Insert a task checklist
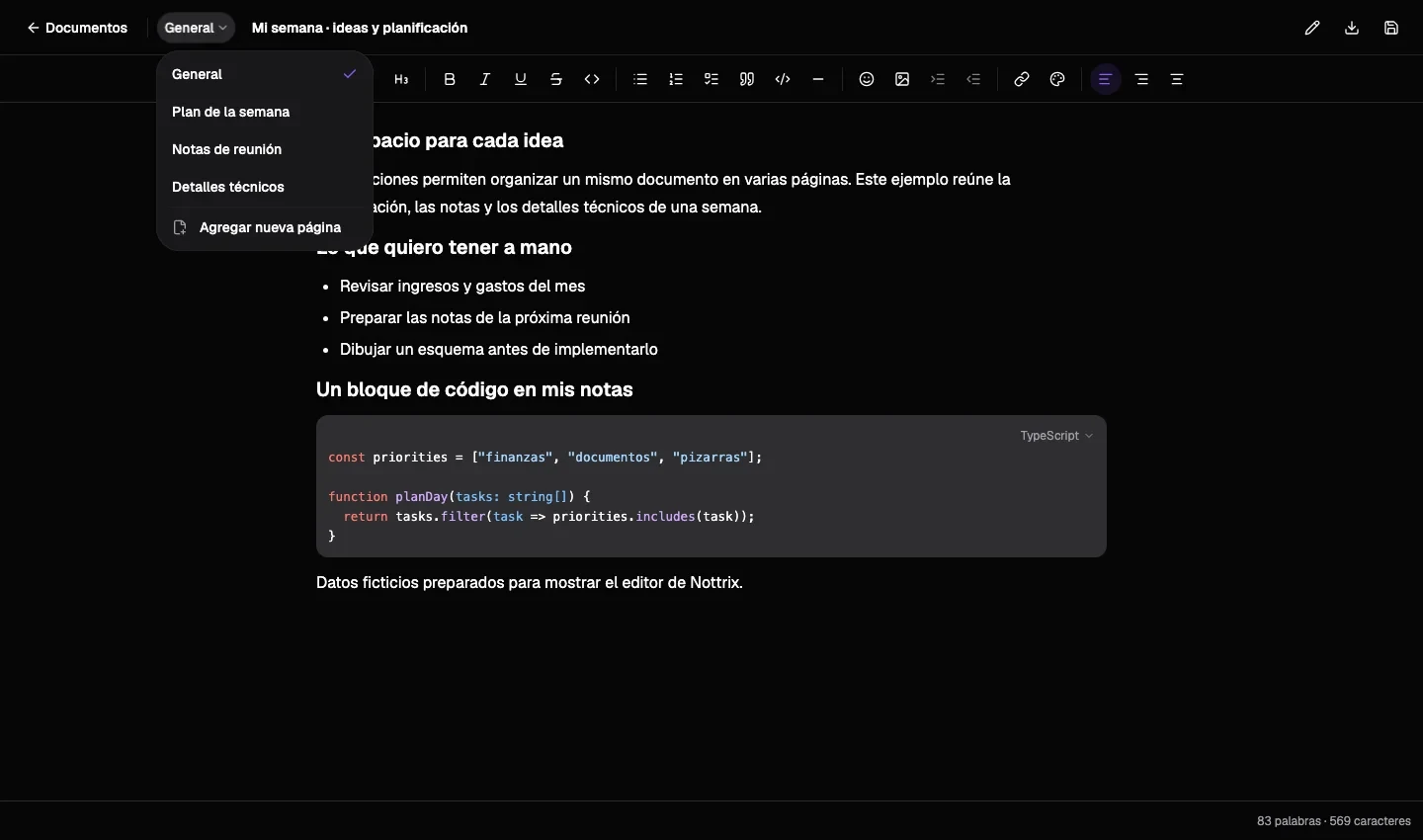1423x840 pixels. click(711, 79)
